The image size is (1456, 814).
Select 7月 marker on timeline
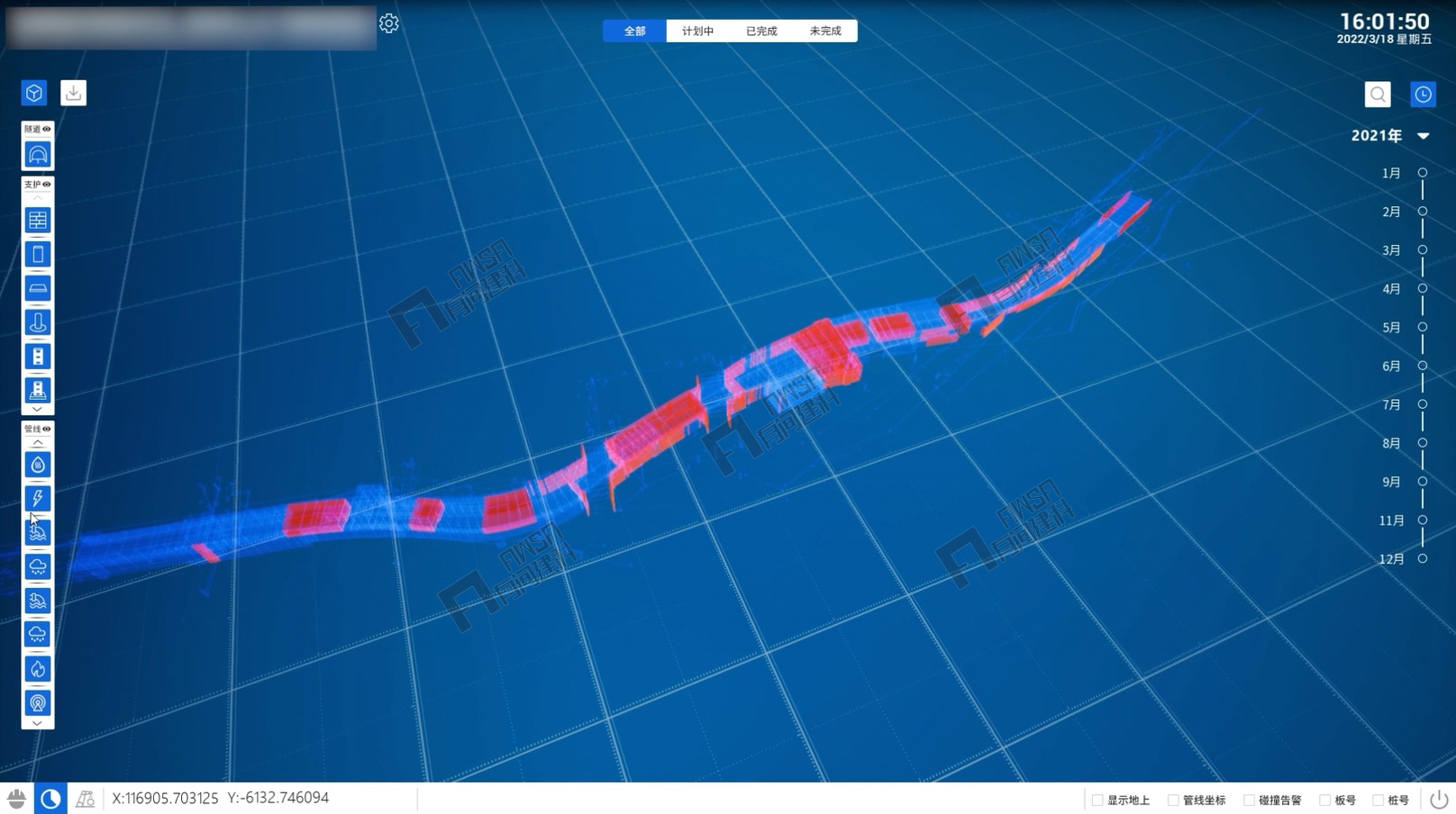click(1423, 405)
